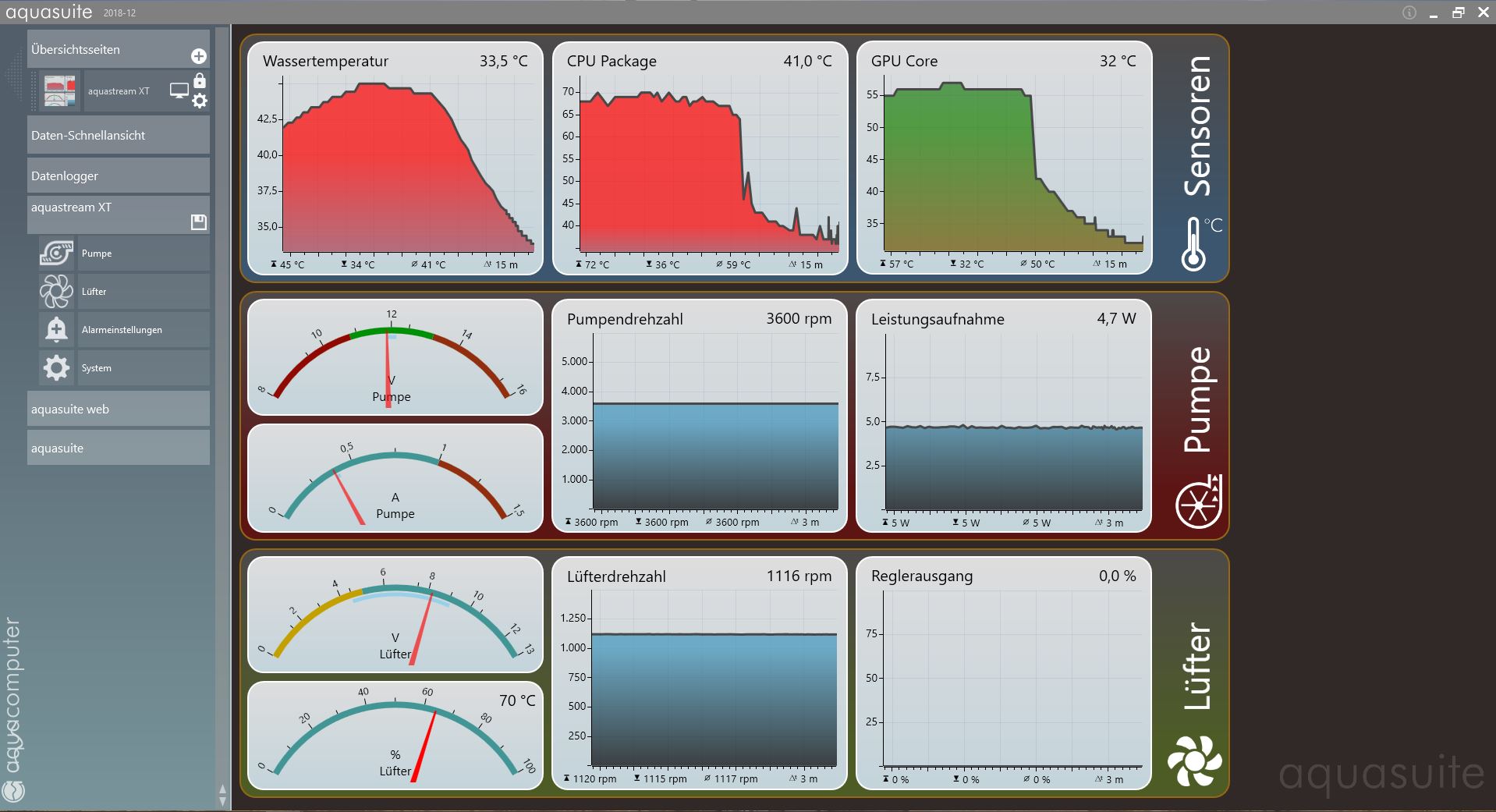Screen dimensions: 1496x812
Task: Open Alarmeinstellungen via the bell icon
Action: click(55, 329)
